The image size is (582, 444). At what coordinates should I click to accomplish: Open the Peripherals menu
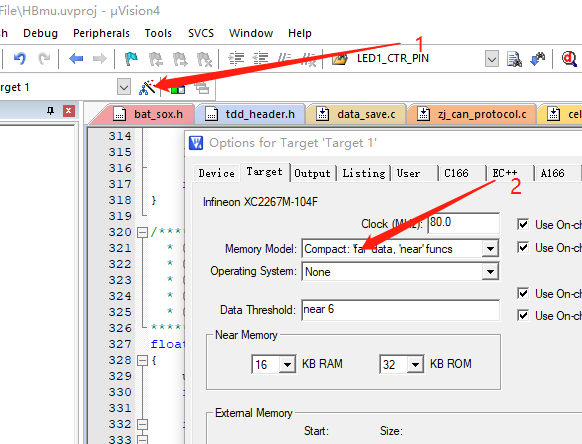point(101,33)
